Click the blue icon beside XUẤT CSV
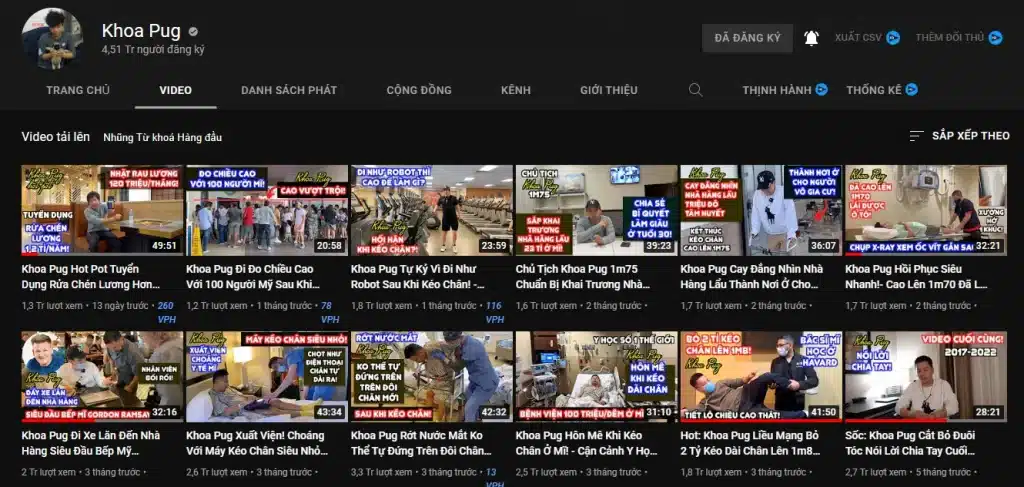 point(893,38)
